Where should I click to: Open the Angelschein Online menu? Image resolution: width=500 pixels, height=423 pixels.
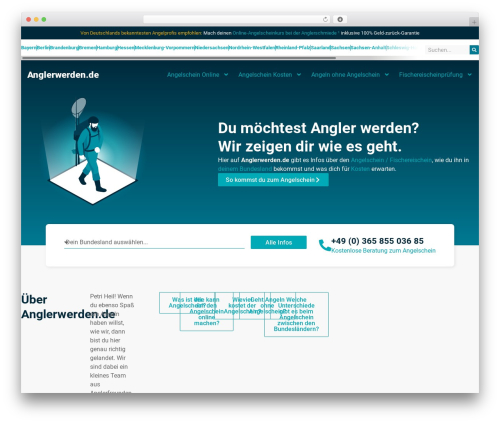point(193,75)
